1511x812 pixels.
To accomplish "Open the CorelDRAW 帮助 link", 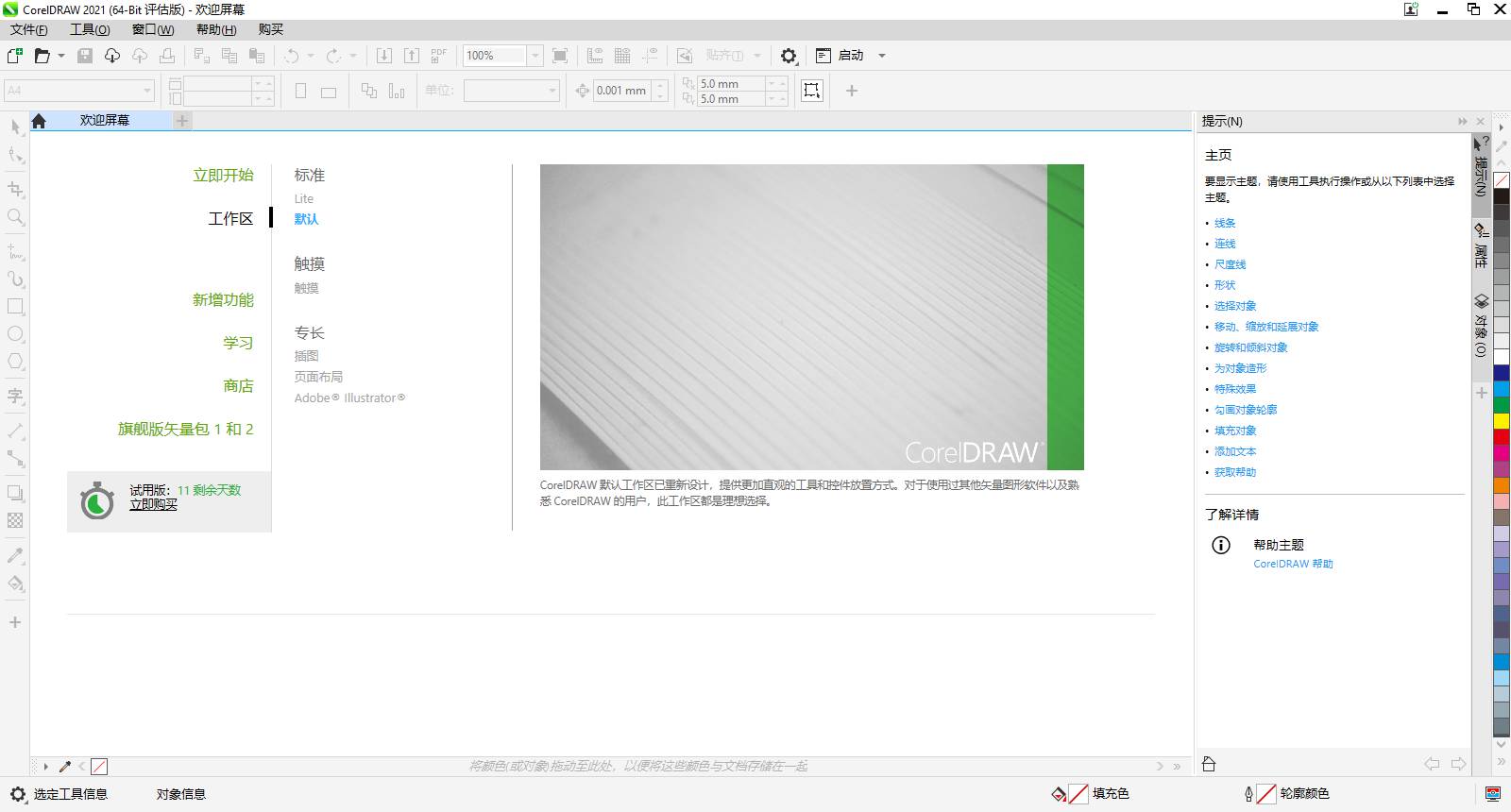I will 1293,565.
